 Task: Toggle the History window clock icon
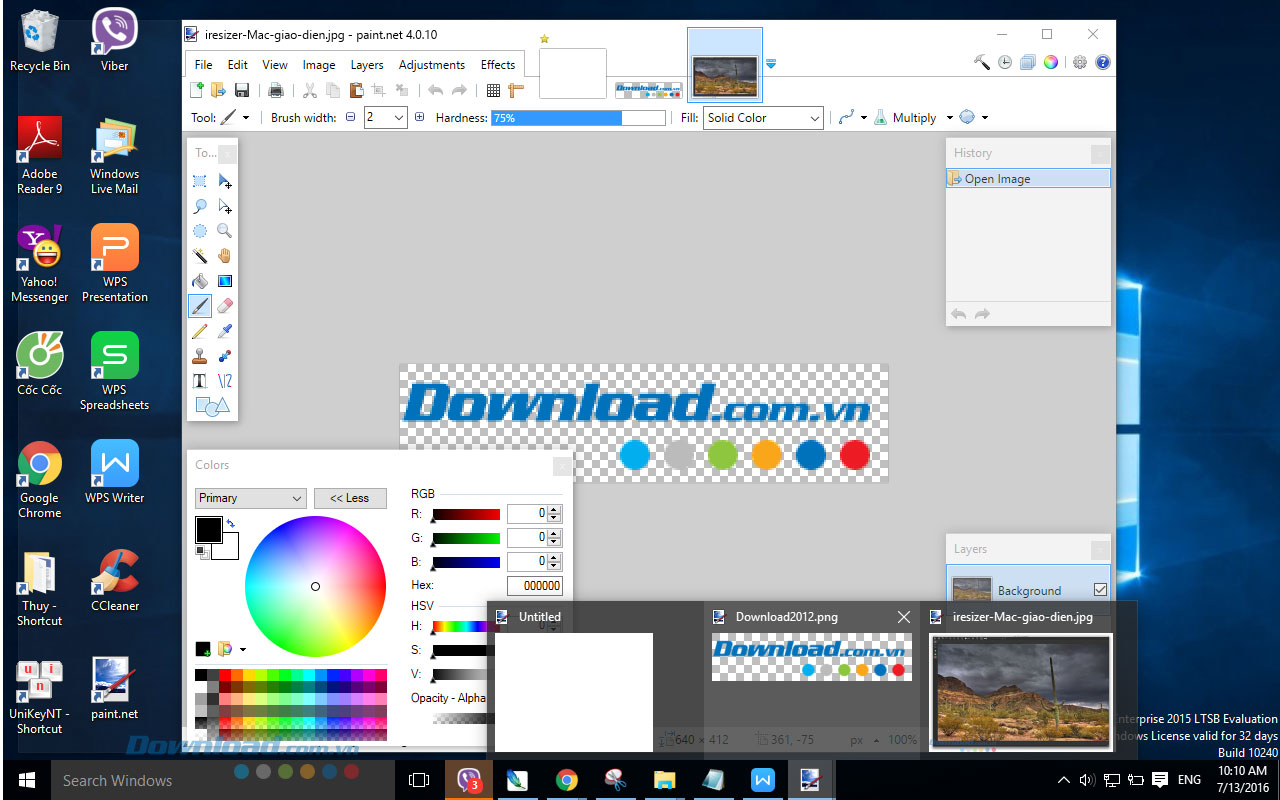point(1005,62)
